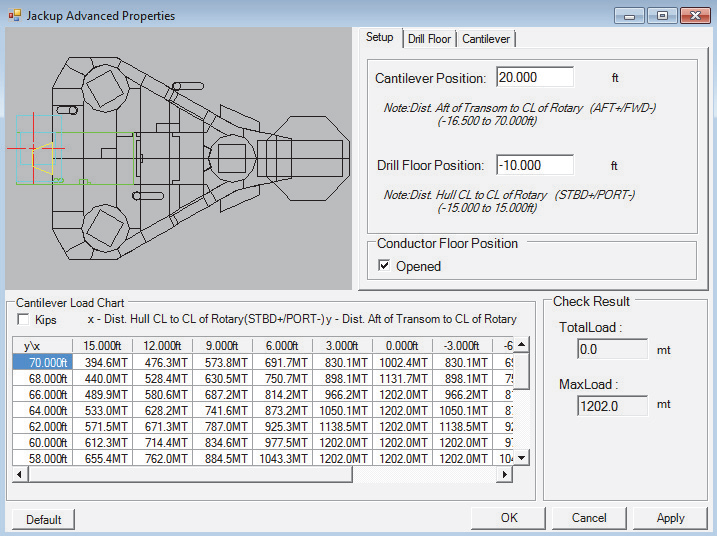Enable the Kips units checkbox
Viewport: 717px width, 536px height.
pos(23,320)
